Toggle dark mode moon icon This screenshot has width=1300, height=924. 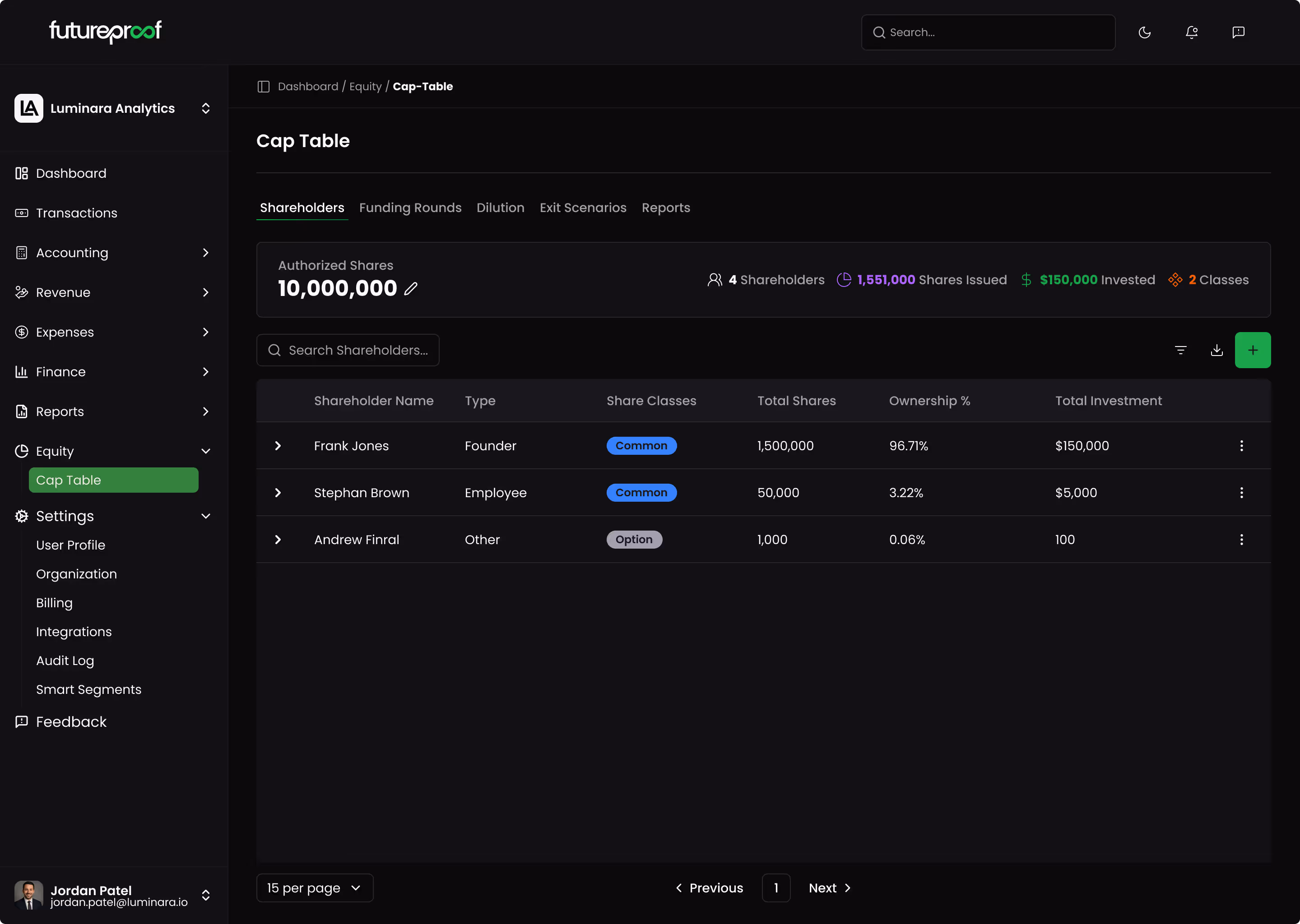click(x=1144, y=32)
